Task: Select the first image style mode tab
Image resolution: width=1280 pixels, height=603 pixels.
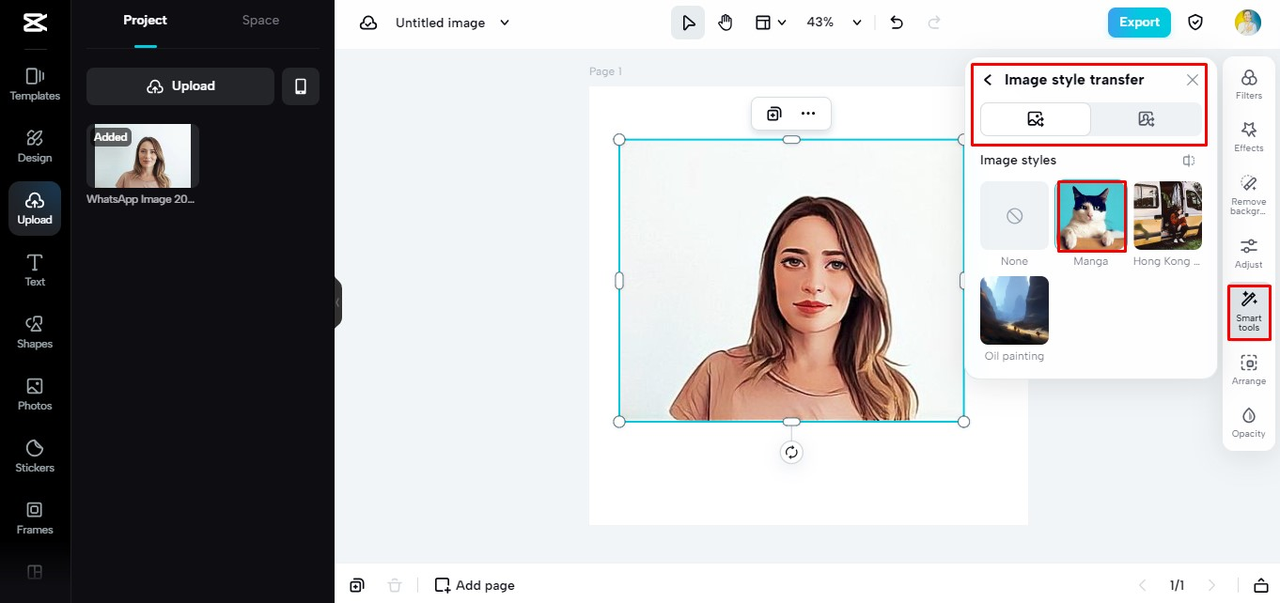Action: click(x=1035, y=119)
